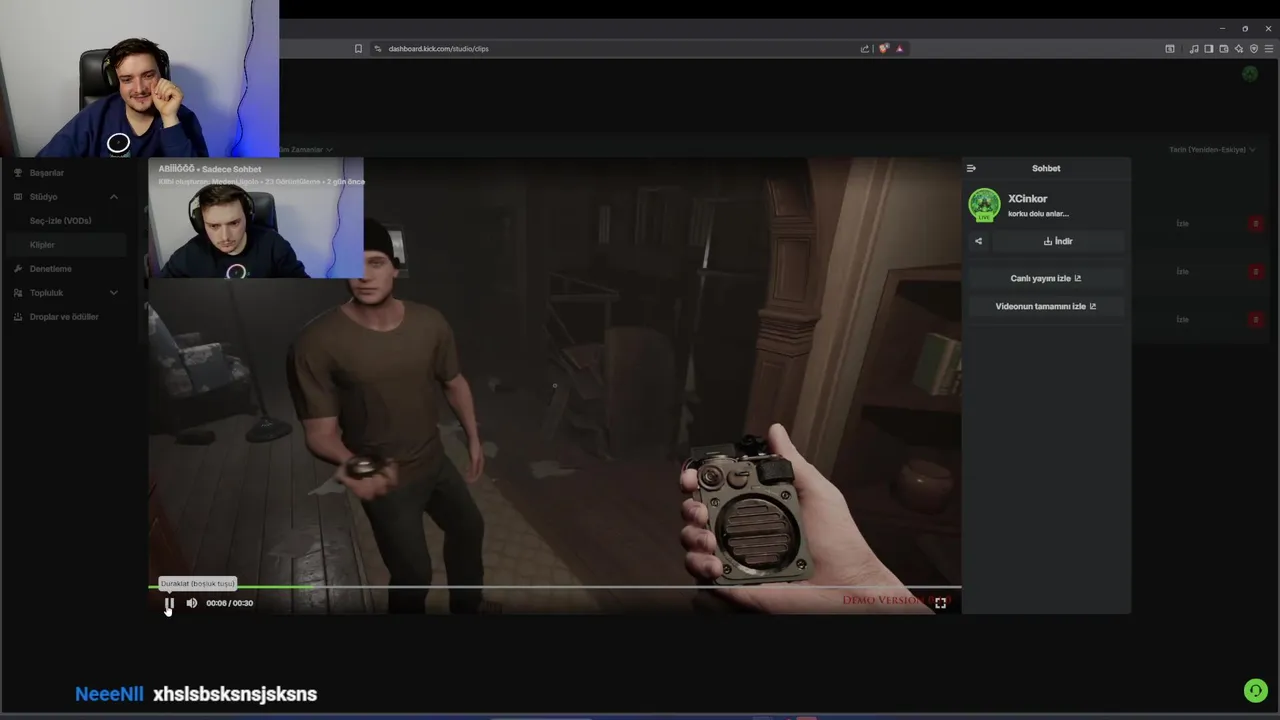Mute the clip using the speaker icon
Image resolution: width=1280 pixels, height=720 pixels.
(192, 603)
